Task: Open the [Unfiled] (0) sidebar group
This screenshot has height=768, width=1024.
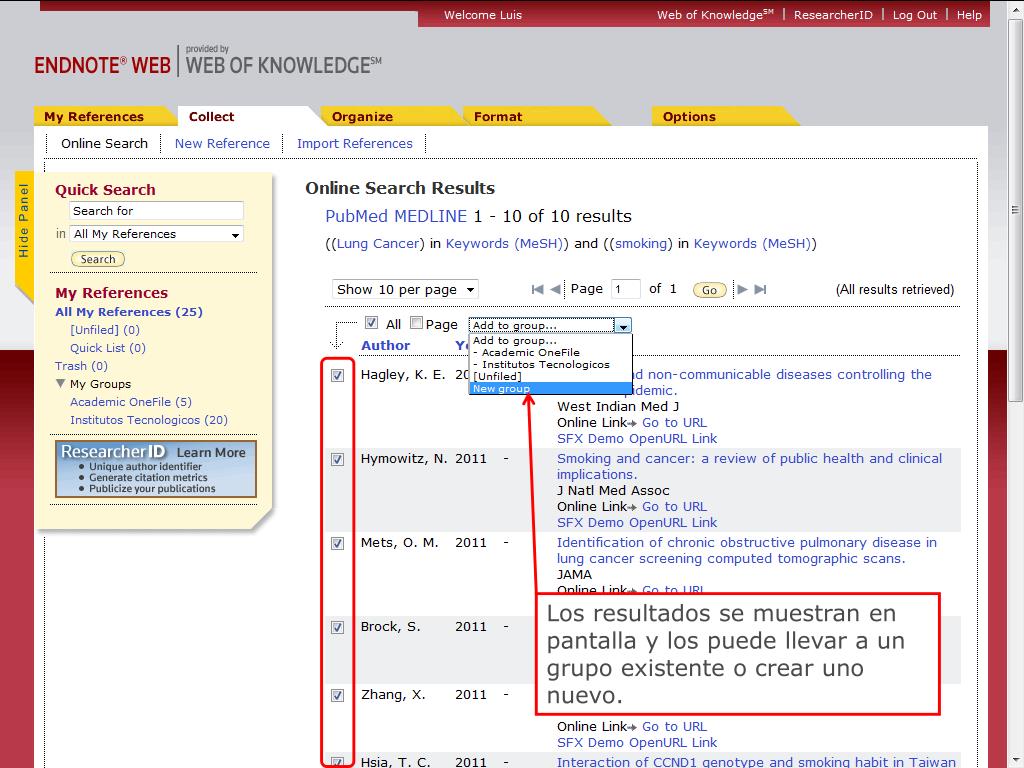Action: pos(104,330)
